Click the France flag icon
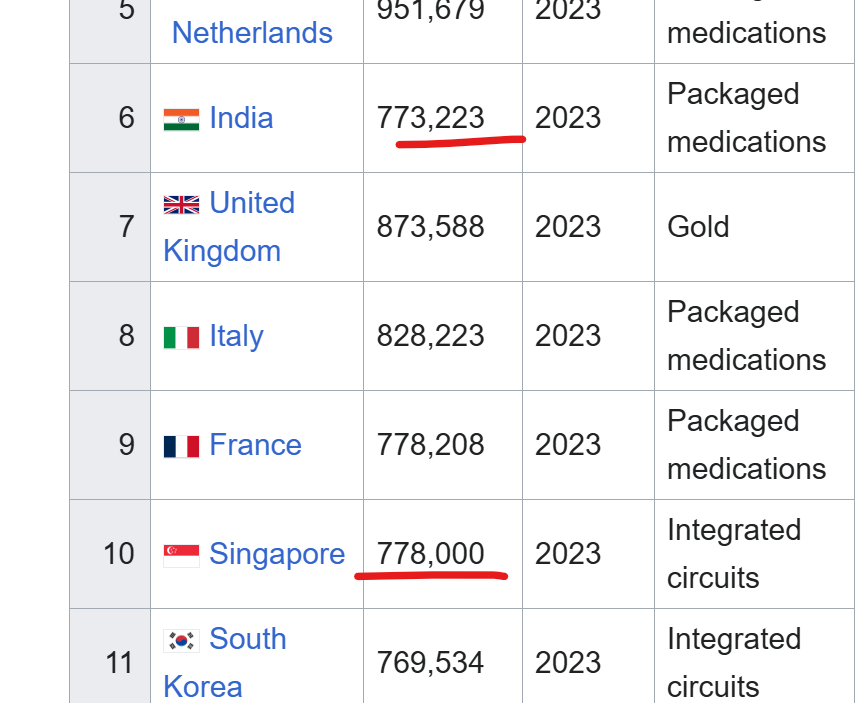This screenshot has width=867, height=703. (x=181, y=446)
